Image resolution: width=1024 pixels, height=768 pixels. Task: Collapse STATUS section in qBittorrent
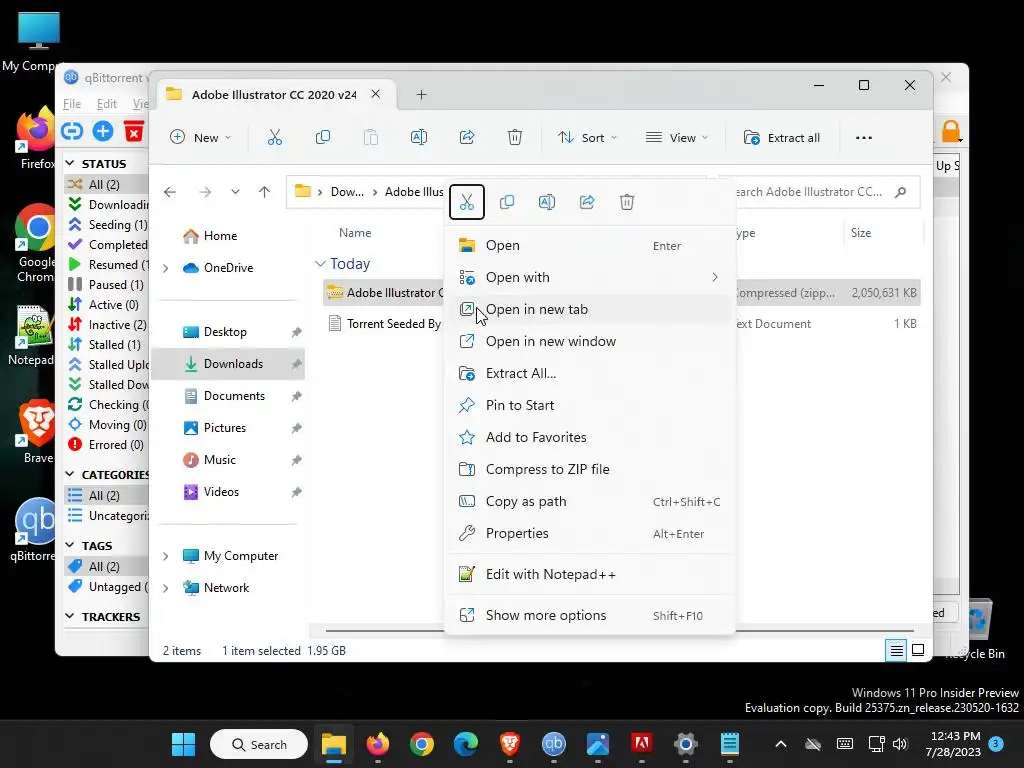pos(70,163)
